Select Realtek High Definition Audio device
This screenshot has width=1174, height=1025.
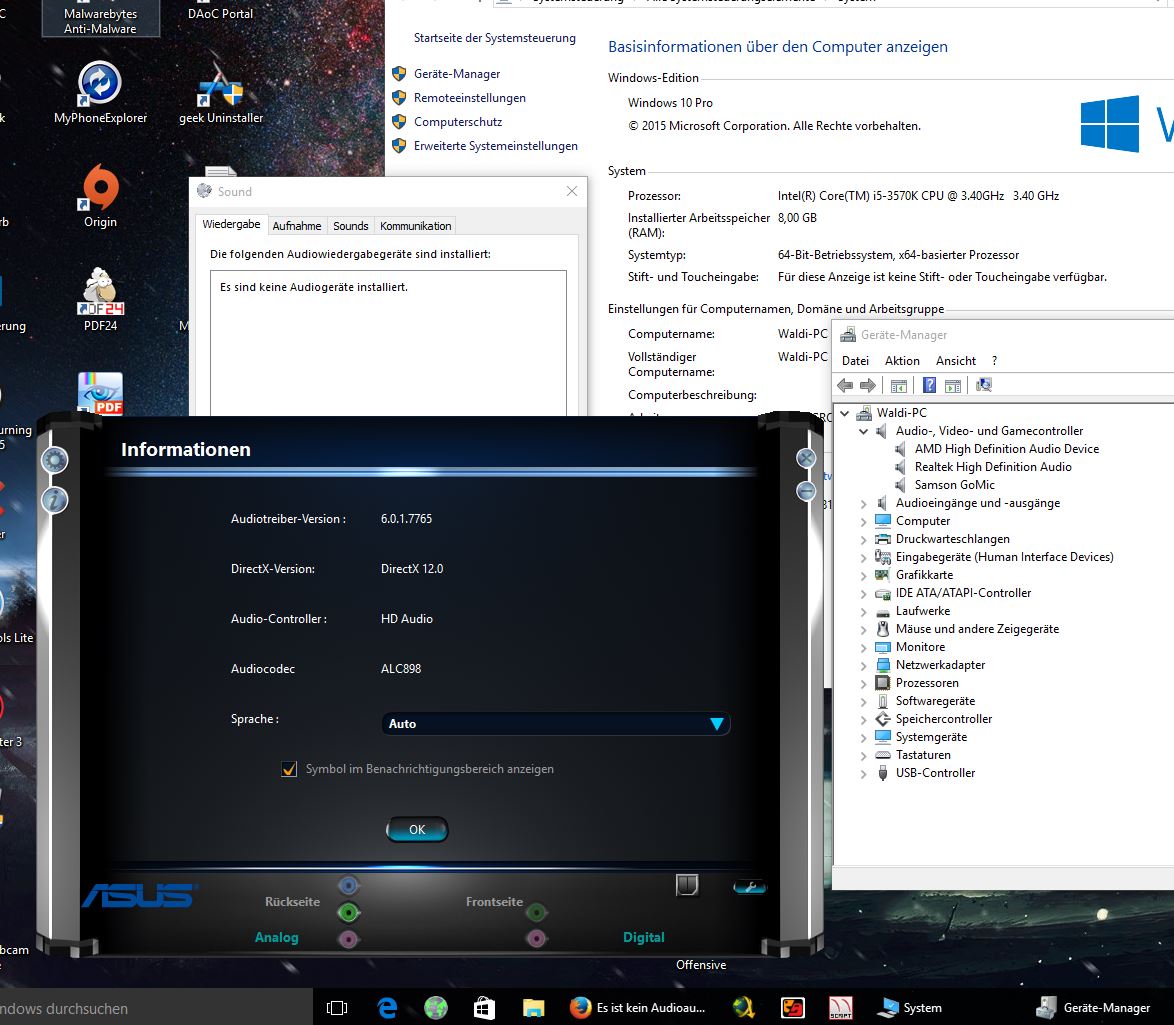point(993,466)
